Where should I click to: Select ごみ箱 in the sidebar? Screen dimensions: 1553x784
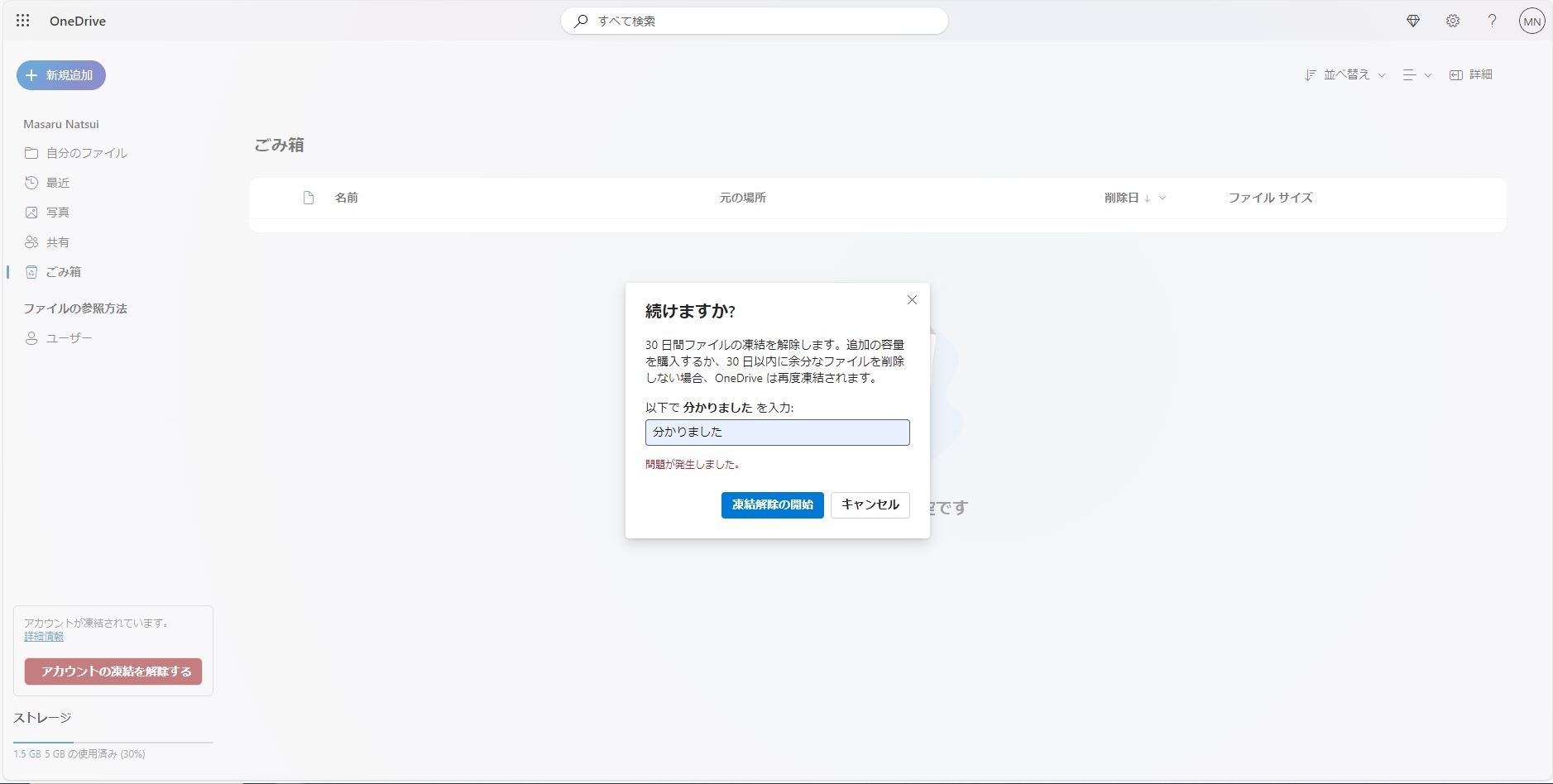coord(62,271)
